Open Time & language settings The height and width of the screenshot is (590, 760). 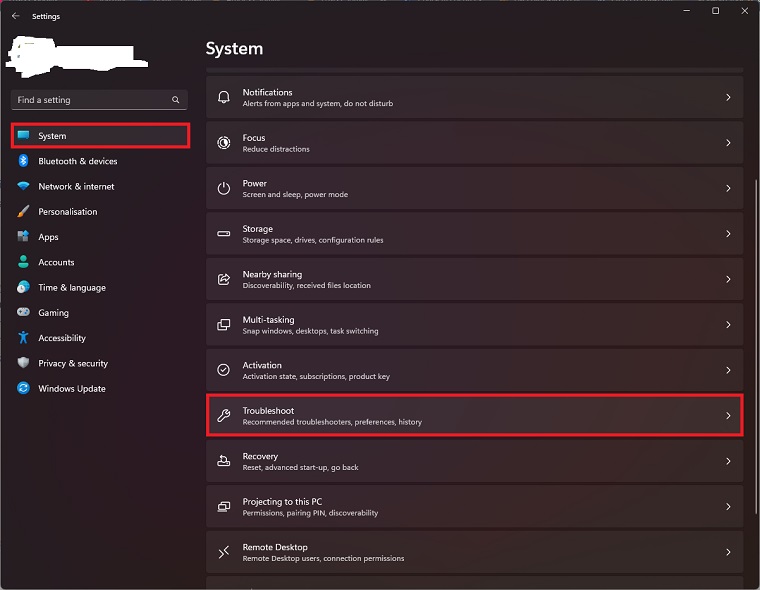71,288
